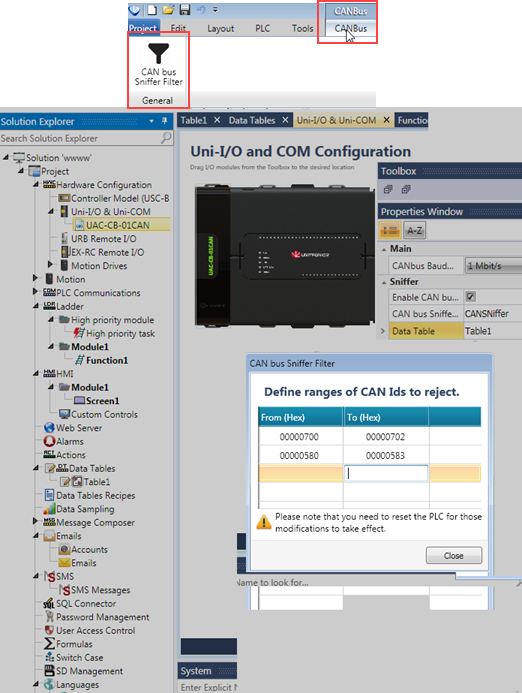Click the Save icon in quick access toolbar
The height and width of the screenshot is (693, 522).
(185, 10)
